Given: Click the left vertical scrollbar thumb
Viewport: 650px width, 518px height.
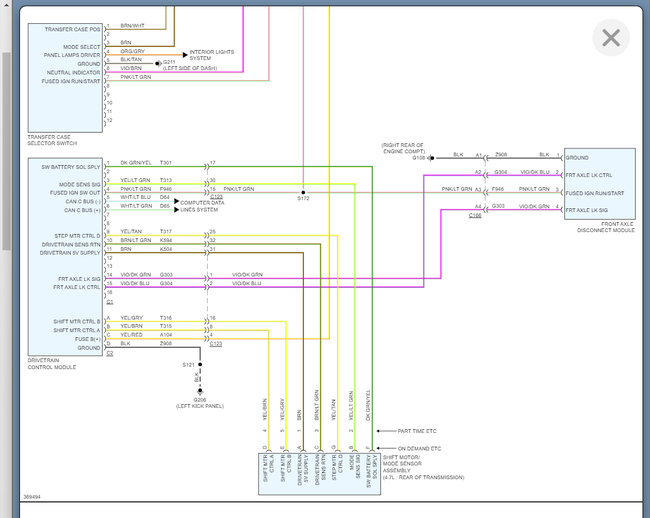Looking at the screenshot, I should [6, 151].
